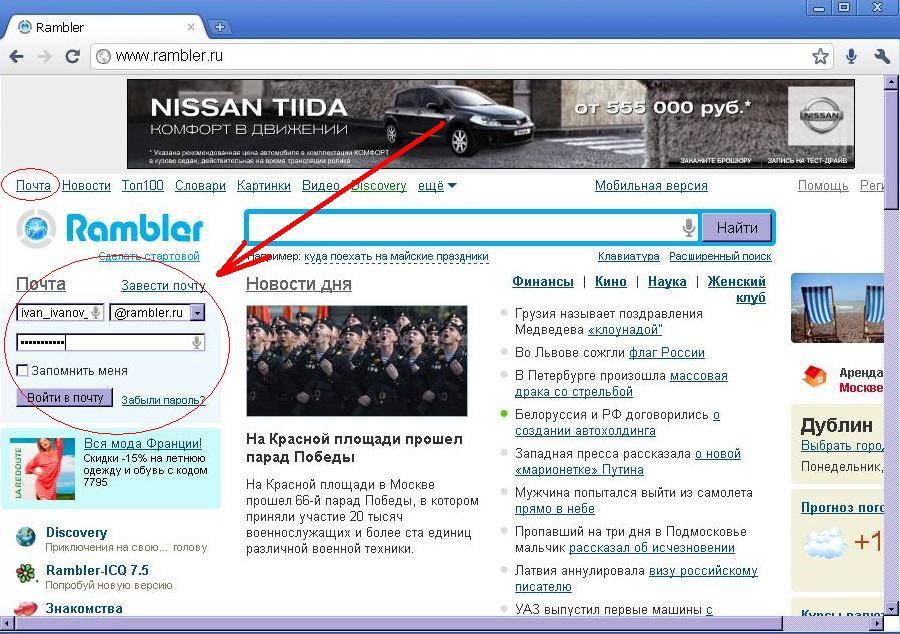Open Топ100 in top navigation
The height and width of the screenshot is (634, 900).
coord(143,186)
